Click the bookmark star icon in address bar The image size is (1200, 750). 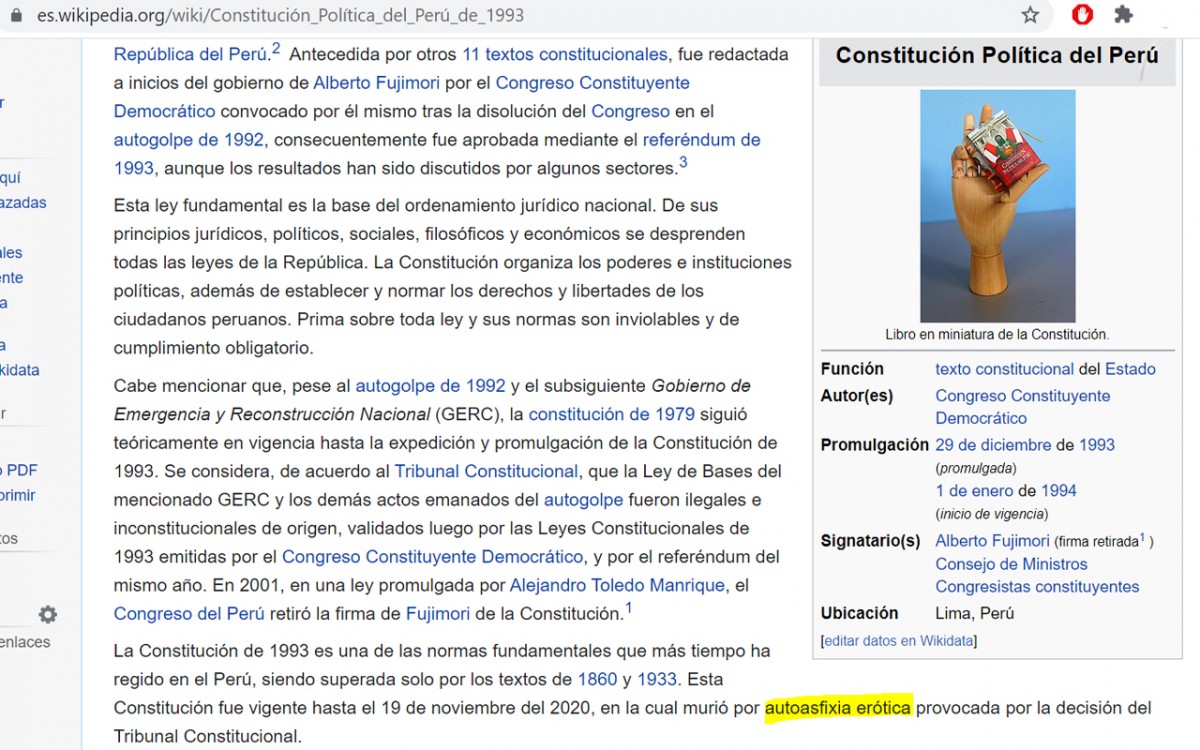(x=1030, y=15)
